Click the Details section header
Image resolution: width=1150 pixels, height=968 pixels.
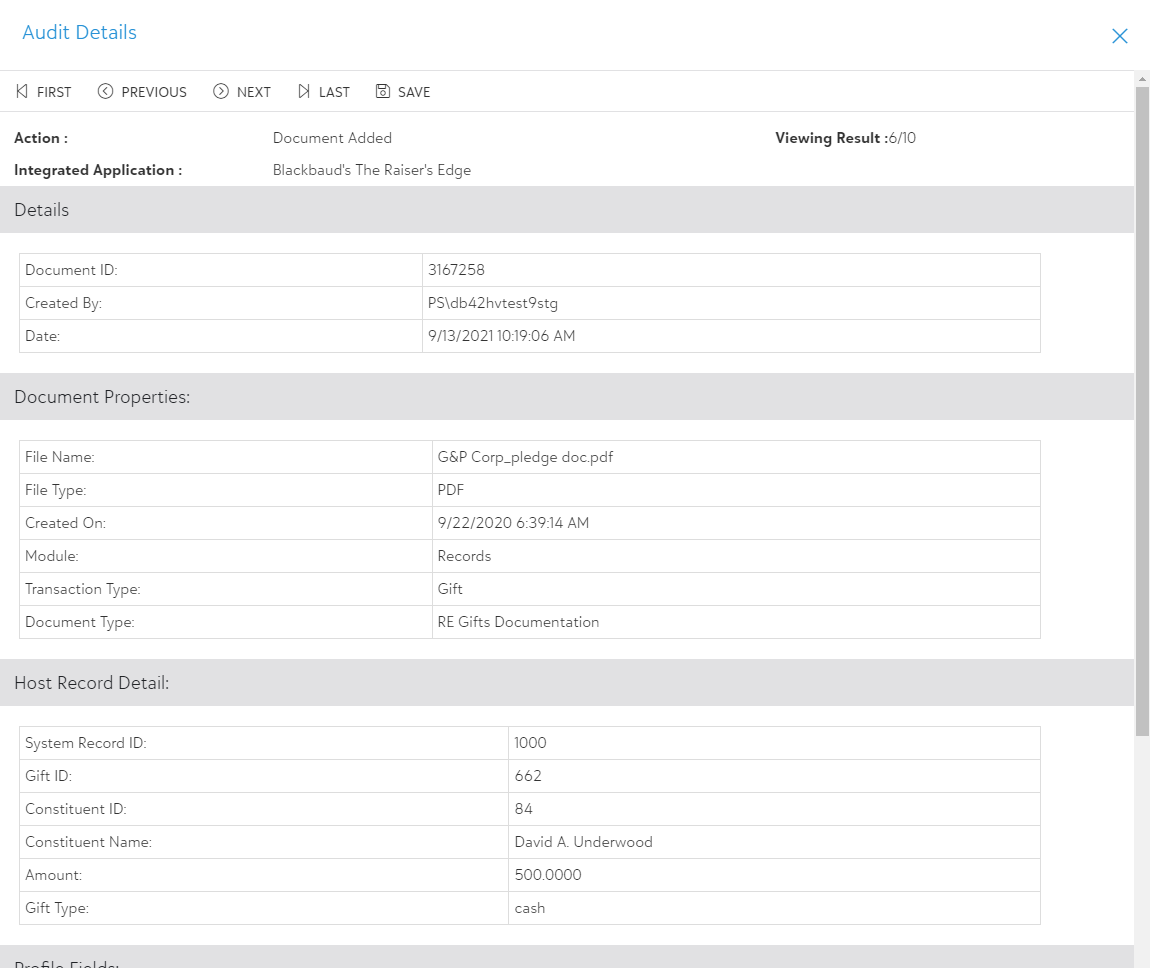pyautogui.click(x=567, y=210)
